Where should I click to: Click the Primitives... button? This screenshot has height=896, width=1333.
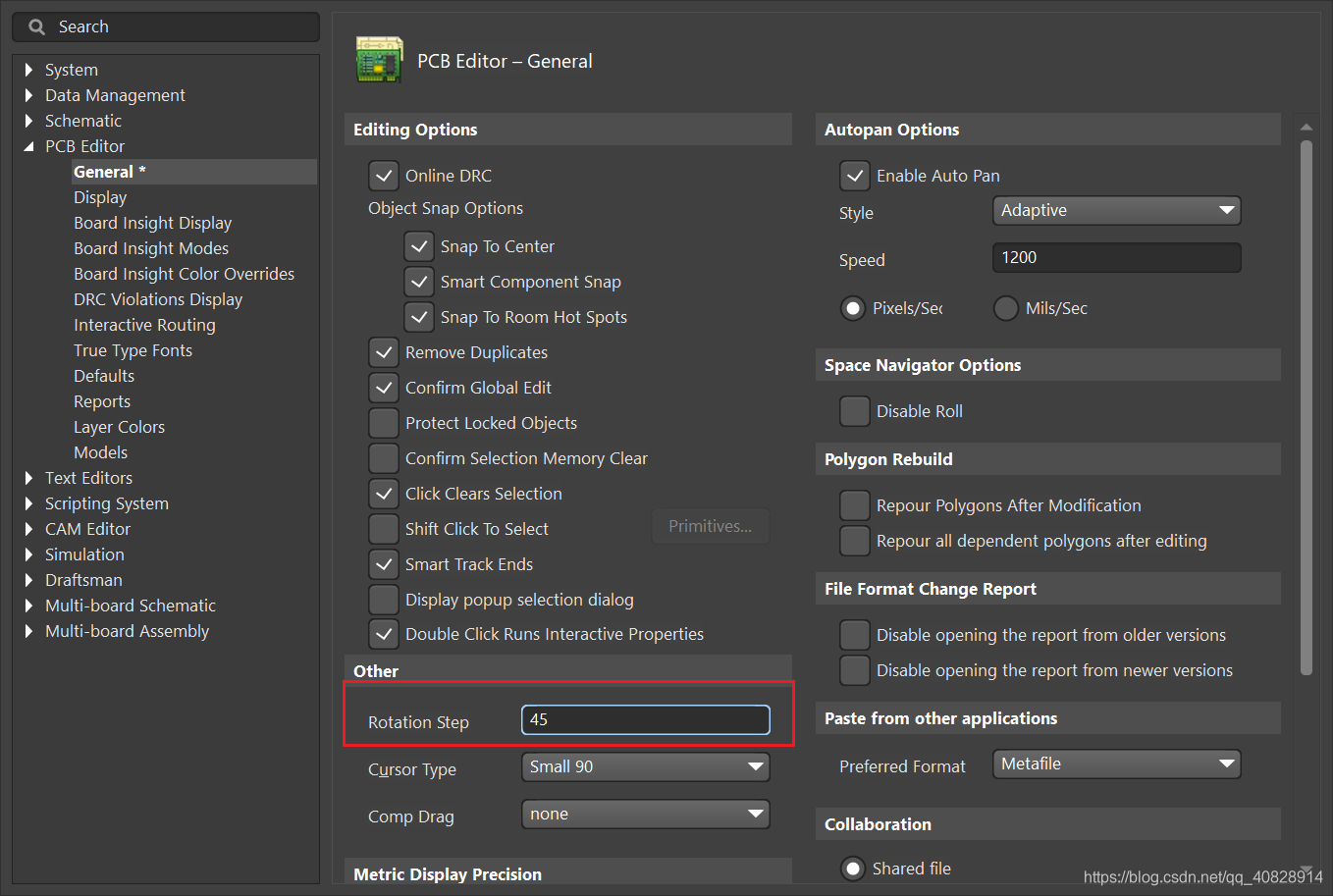711,526
